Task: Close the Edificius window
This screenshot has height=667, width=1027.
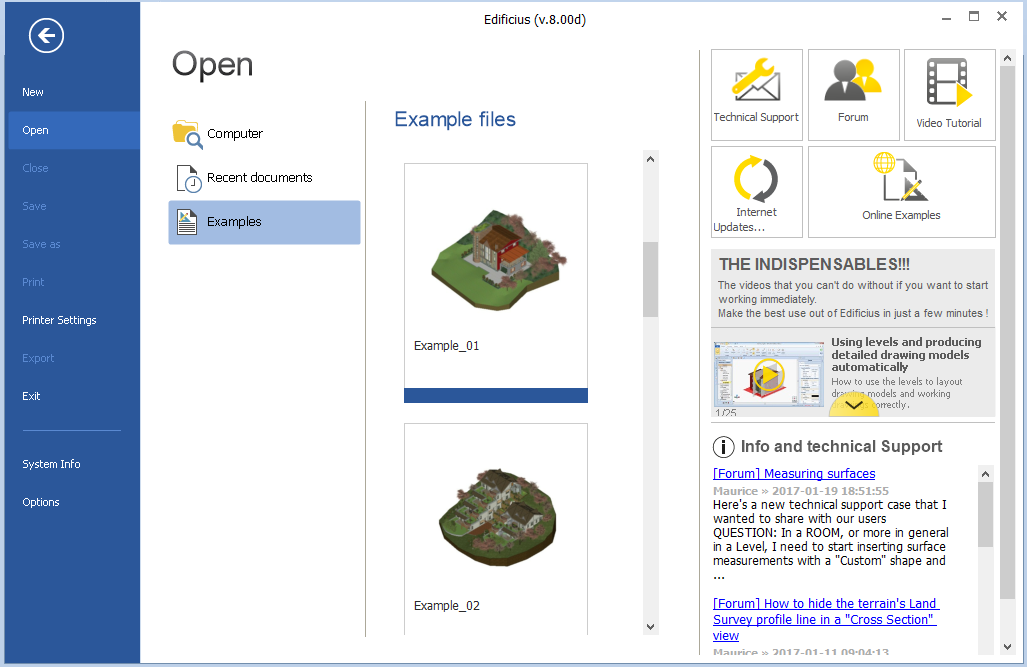Action: click(x=1002, y=16)
